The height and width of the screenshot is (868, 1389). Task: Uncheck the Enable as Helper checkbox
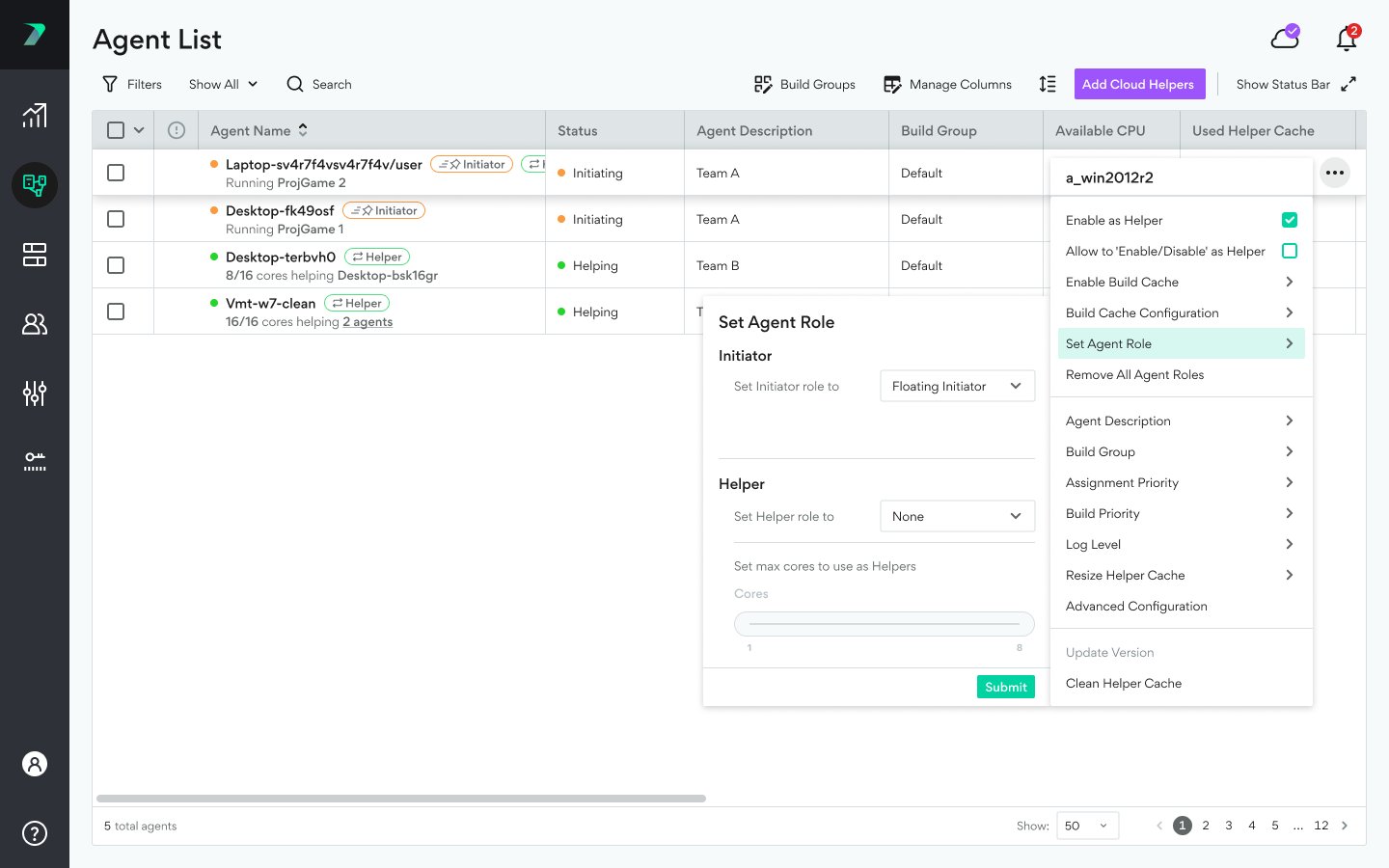point(1290,220)
